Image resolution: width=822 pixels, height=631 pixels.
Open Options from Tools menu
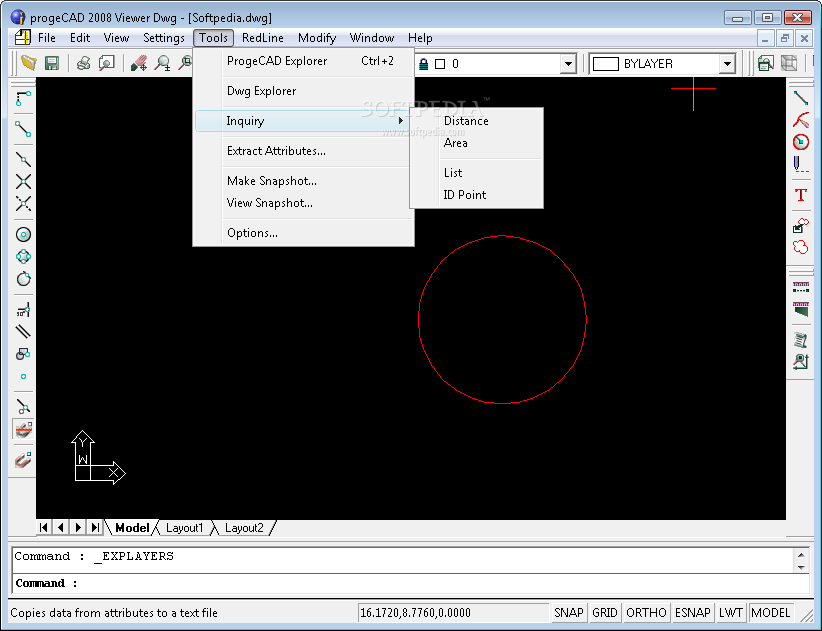pos(303,233)
